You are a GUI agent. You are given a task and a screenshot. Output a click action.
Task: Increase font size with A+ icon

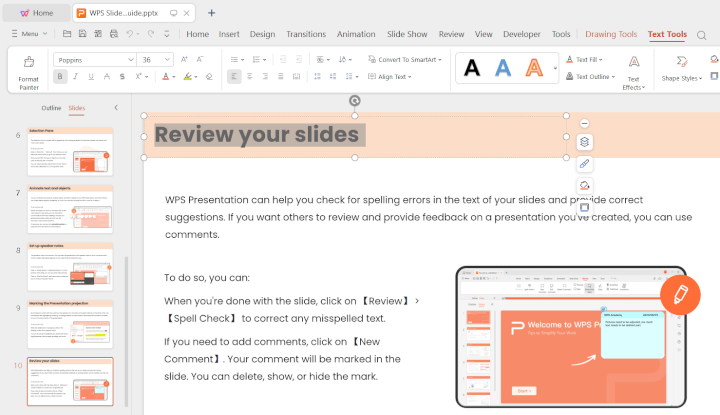point(184,59)
